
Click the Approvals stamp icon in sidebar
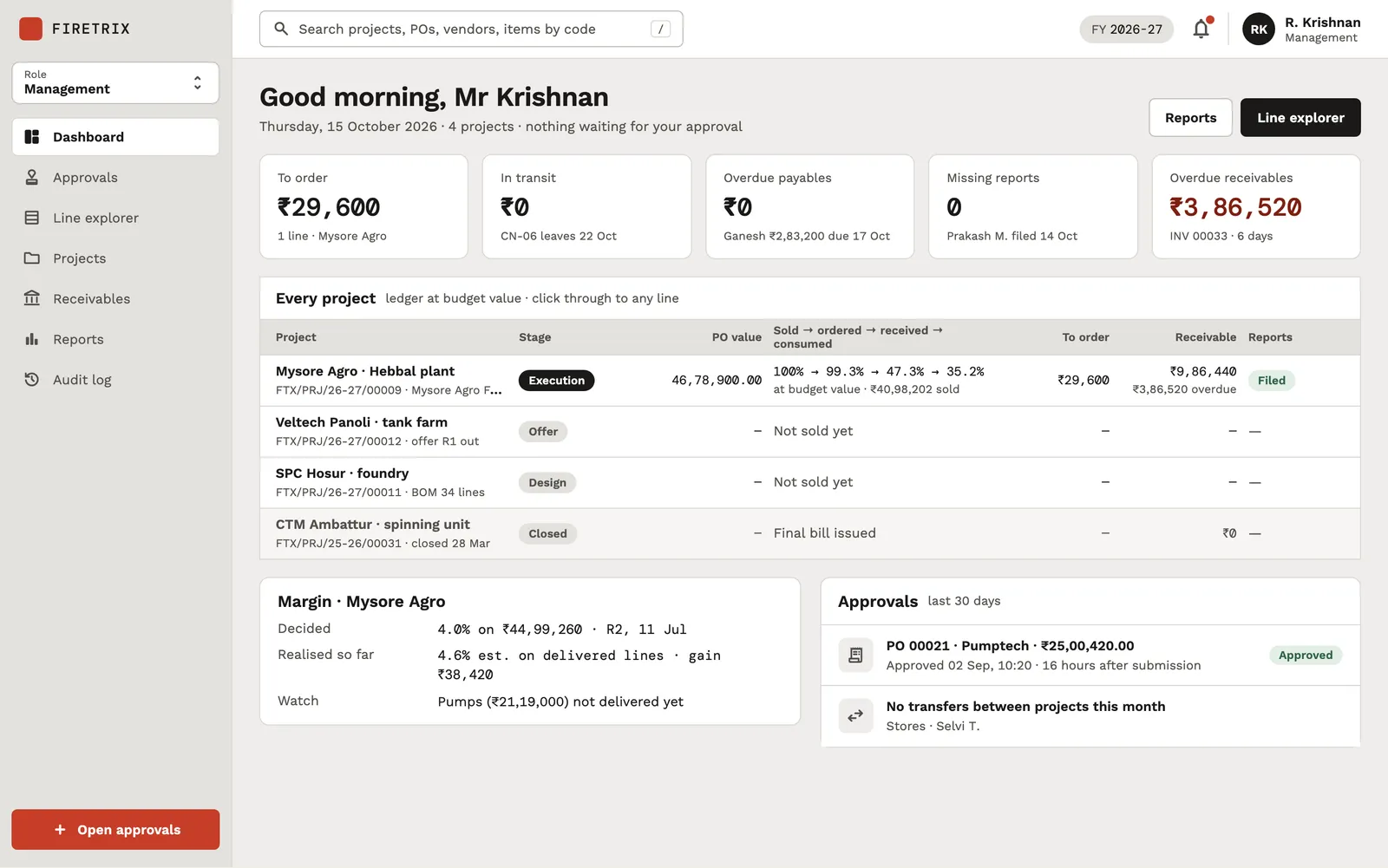point(32,177)
